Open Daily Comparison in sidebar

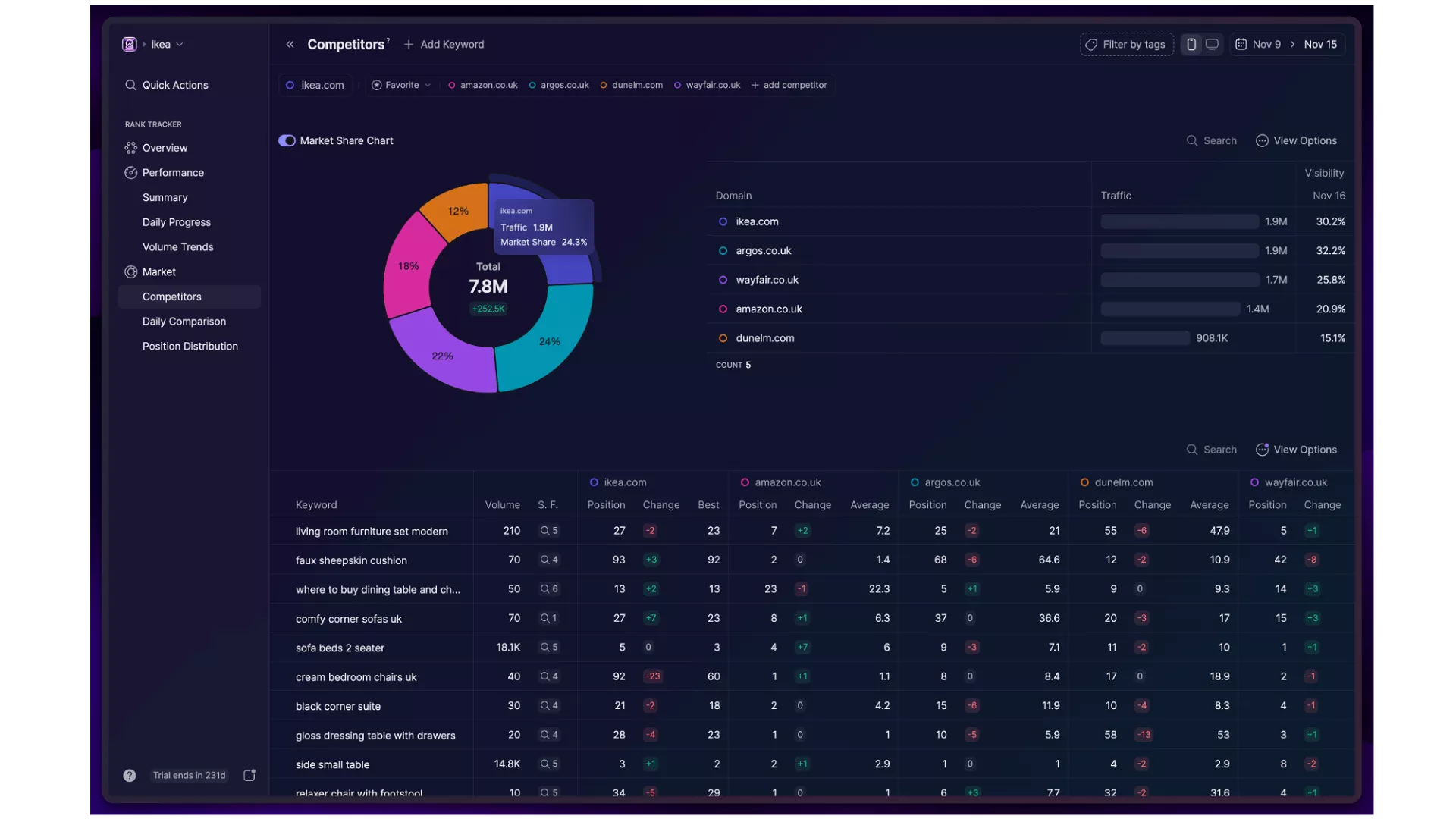[184, 322]
